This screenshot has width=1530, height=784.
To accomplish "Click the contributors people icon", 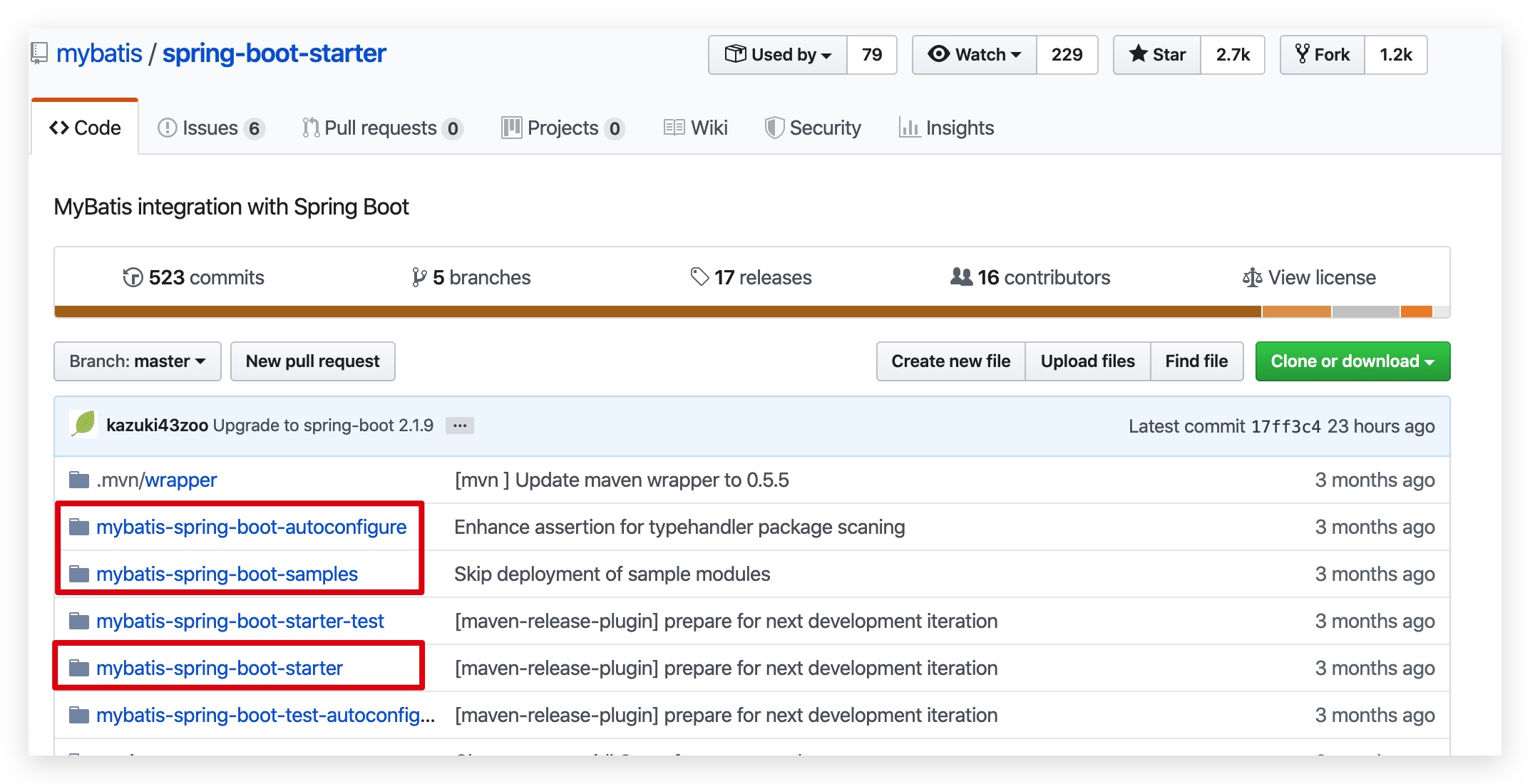I will click(x=961, y=277).
